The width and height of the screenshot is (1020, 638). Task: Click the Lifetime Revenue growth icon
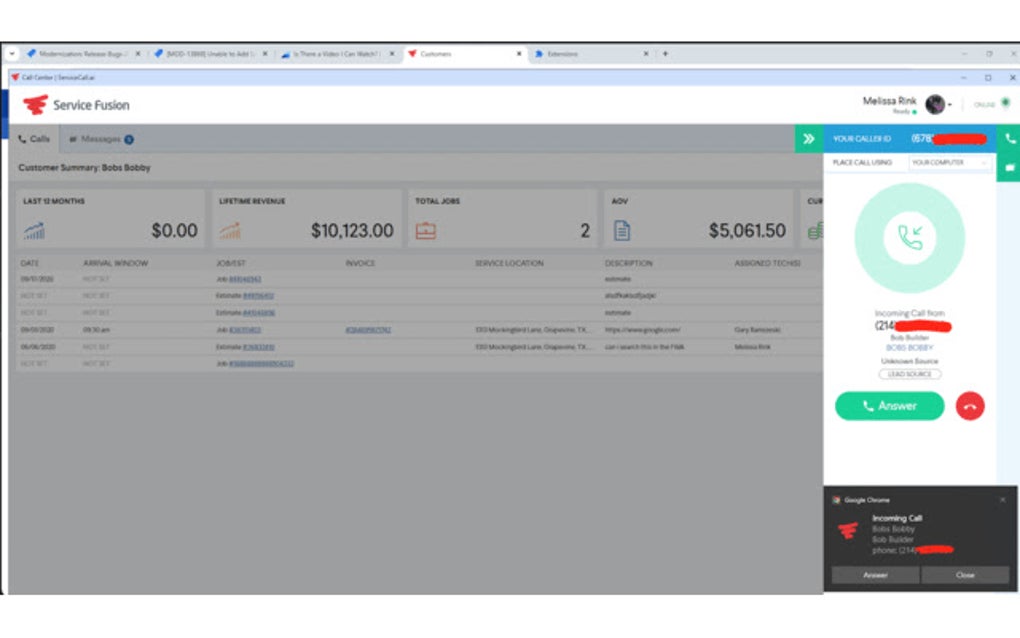click(229, 231)
